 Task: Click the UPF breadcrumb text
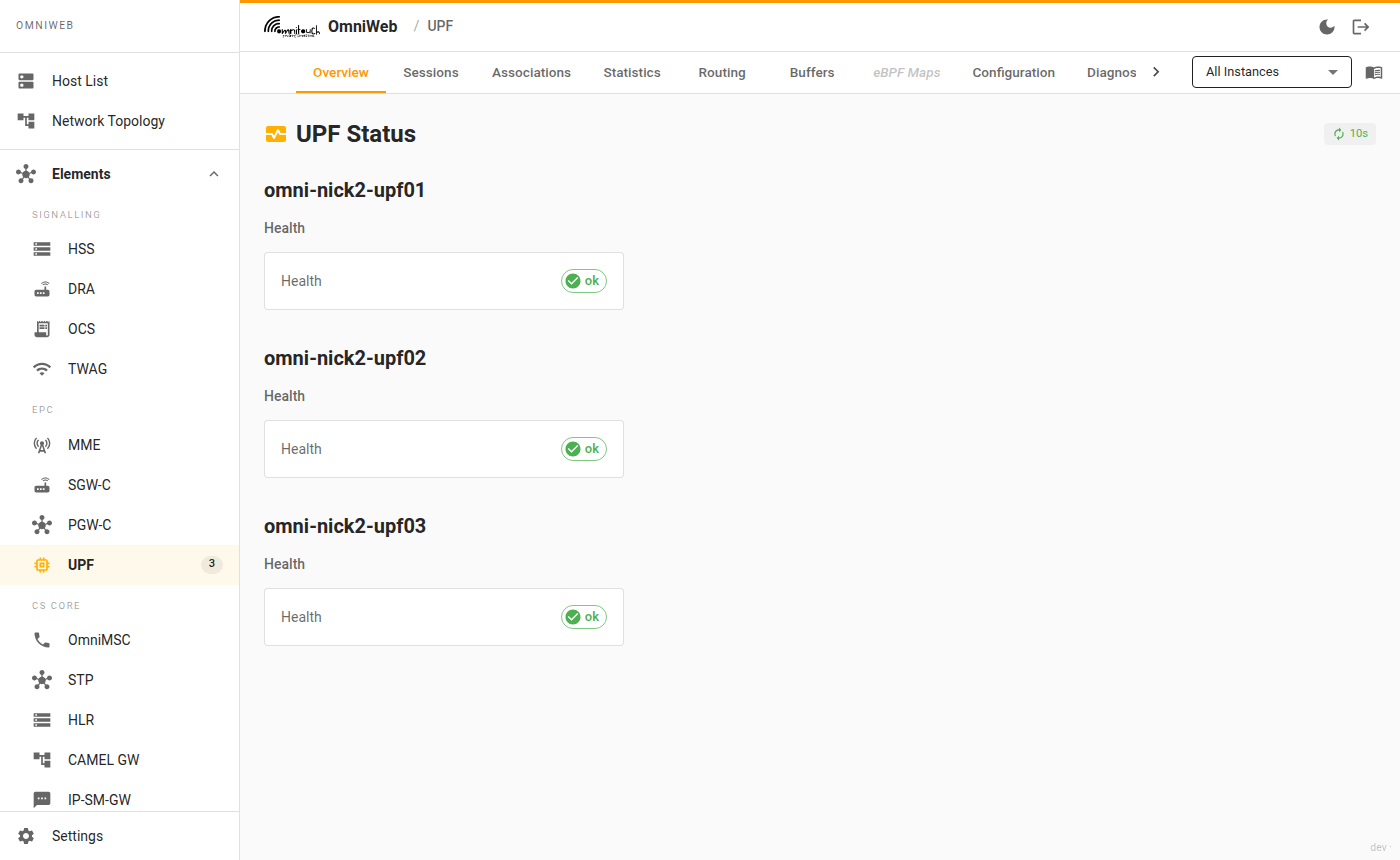pyautogui.click(x=440, y=26)
